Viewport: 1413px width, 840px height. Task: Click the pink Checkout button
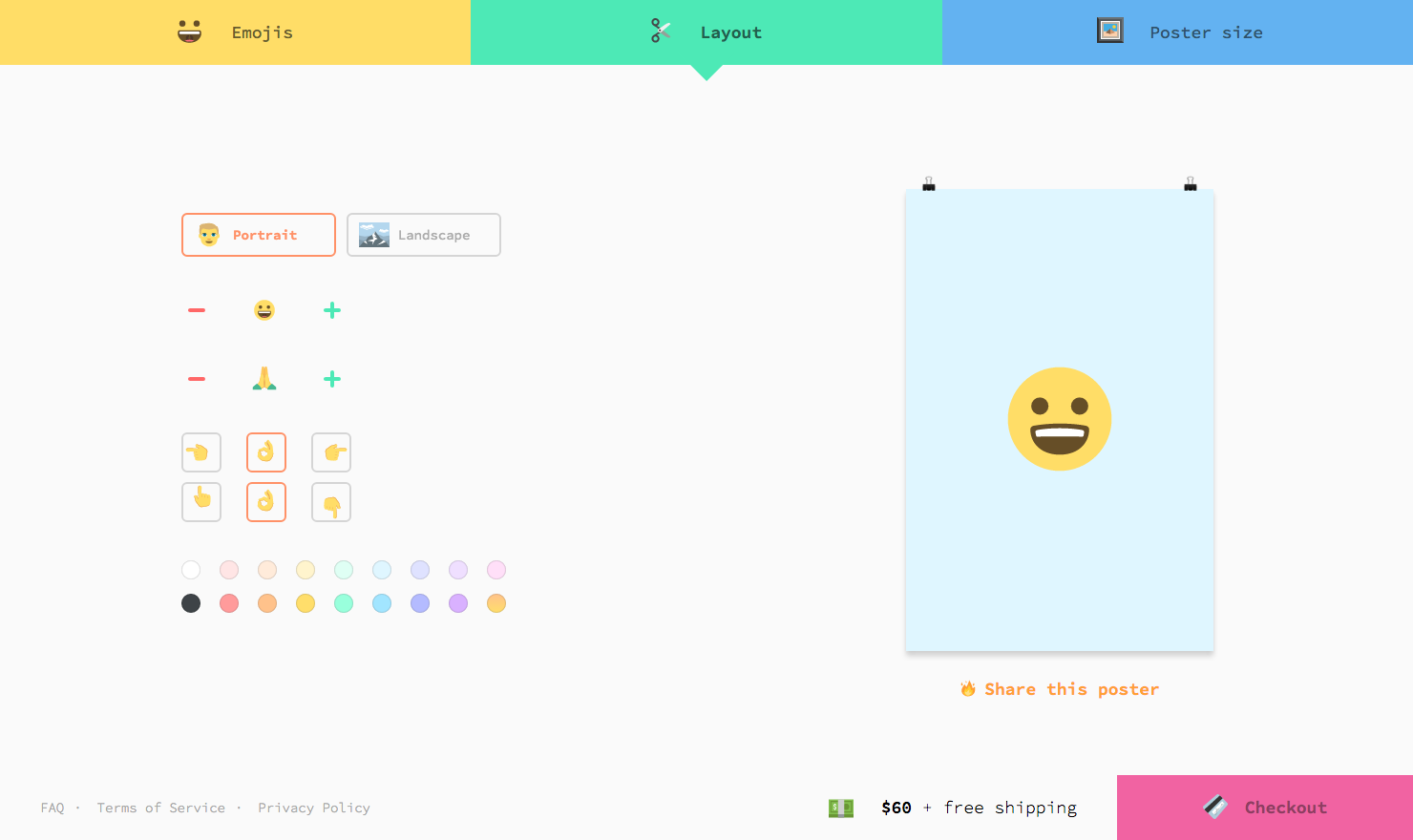(x=1264, y=807)
